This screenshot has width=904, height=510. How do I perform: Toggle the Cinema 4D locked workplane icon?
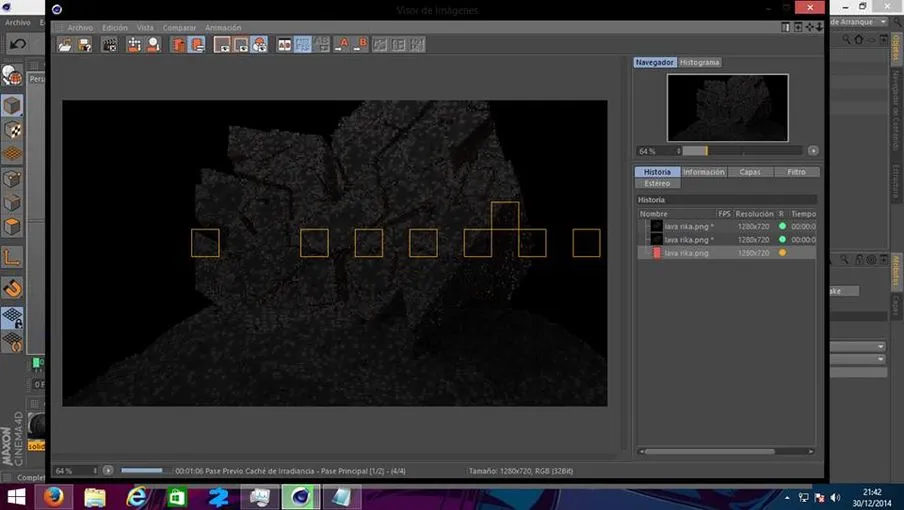12,318
